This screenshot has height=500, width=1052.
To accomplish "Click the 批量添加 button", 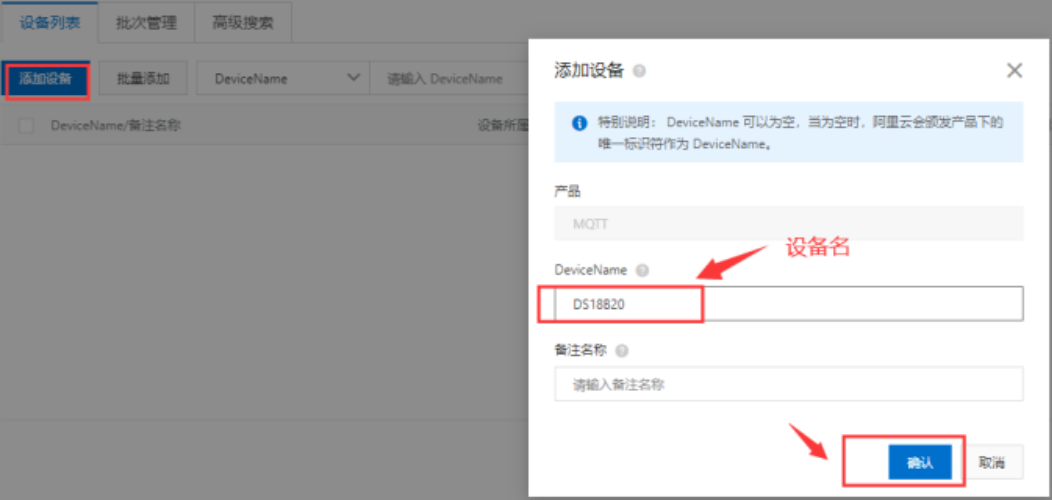I will [x=143, y=79].
